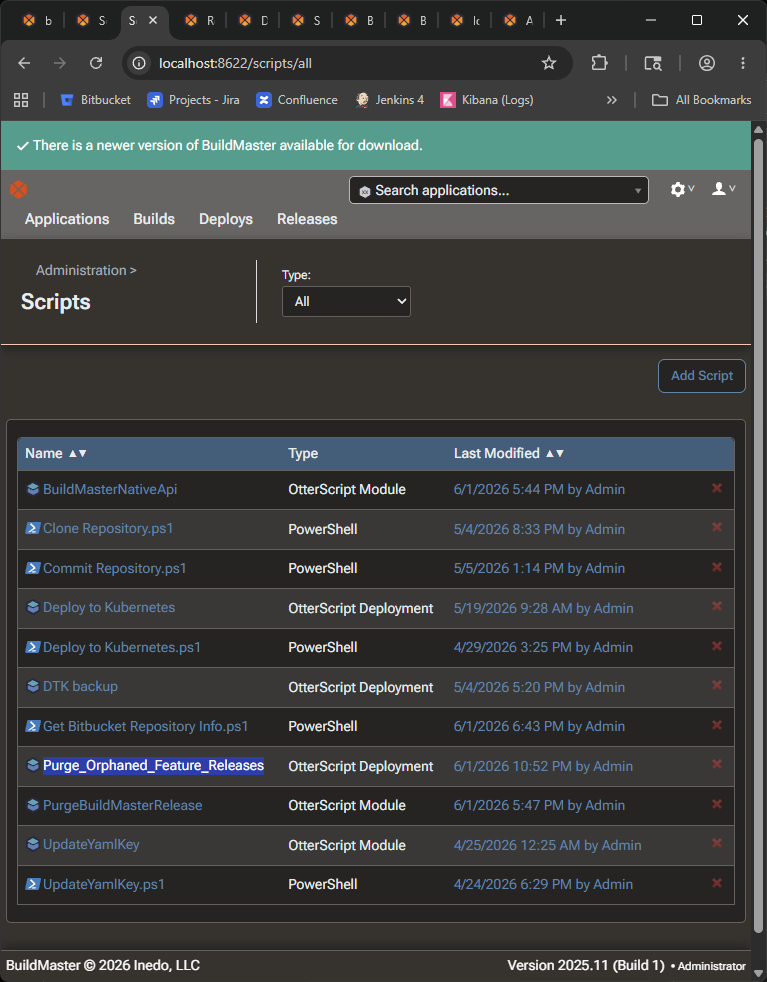Open Purge_Orphaned_Feature_Releases script
Image resolution: width=767 pixels, height=982 pixels.
153,765
